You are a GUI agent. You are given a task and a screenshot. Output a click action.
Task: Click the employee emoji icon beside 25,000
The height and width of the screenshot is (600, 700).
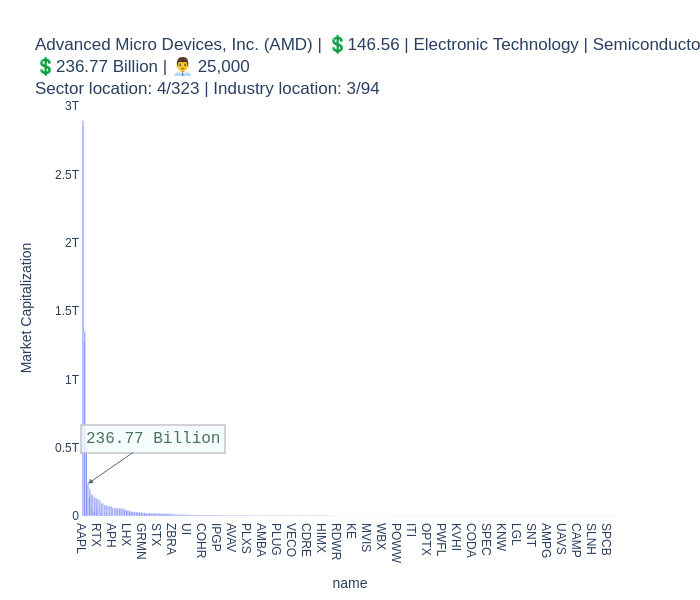(183, 67)
